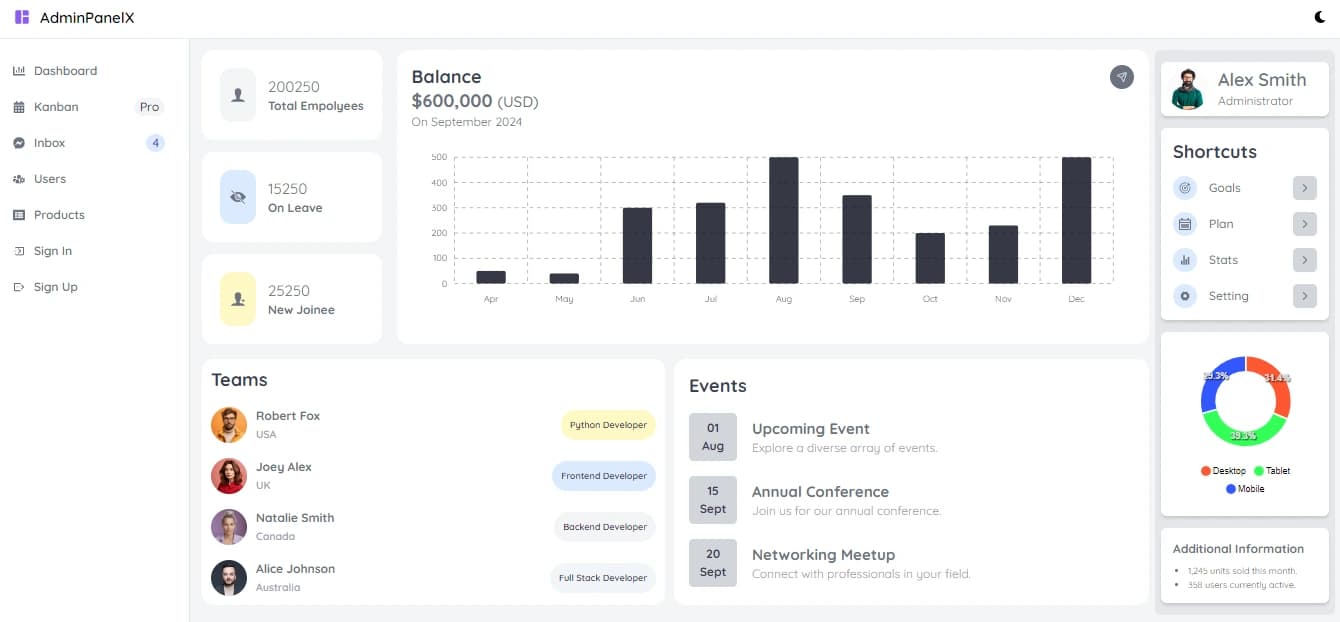1340x622 pixels.
Task: Click the Total Employees person icon
Action: tap(238, 95)
